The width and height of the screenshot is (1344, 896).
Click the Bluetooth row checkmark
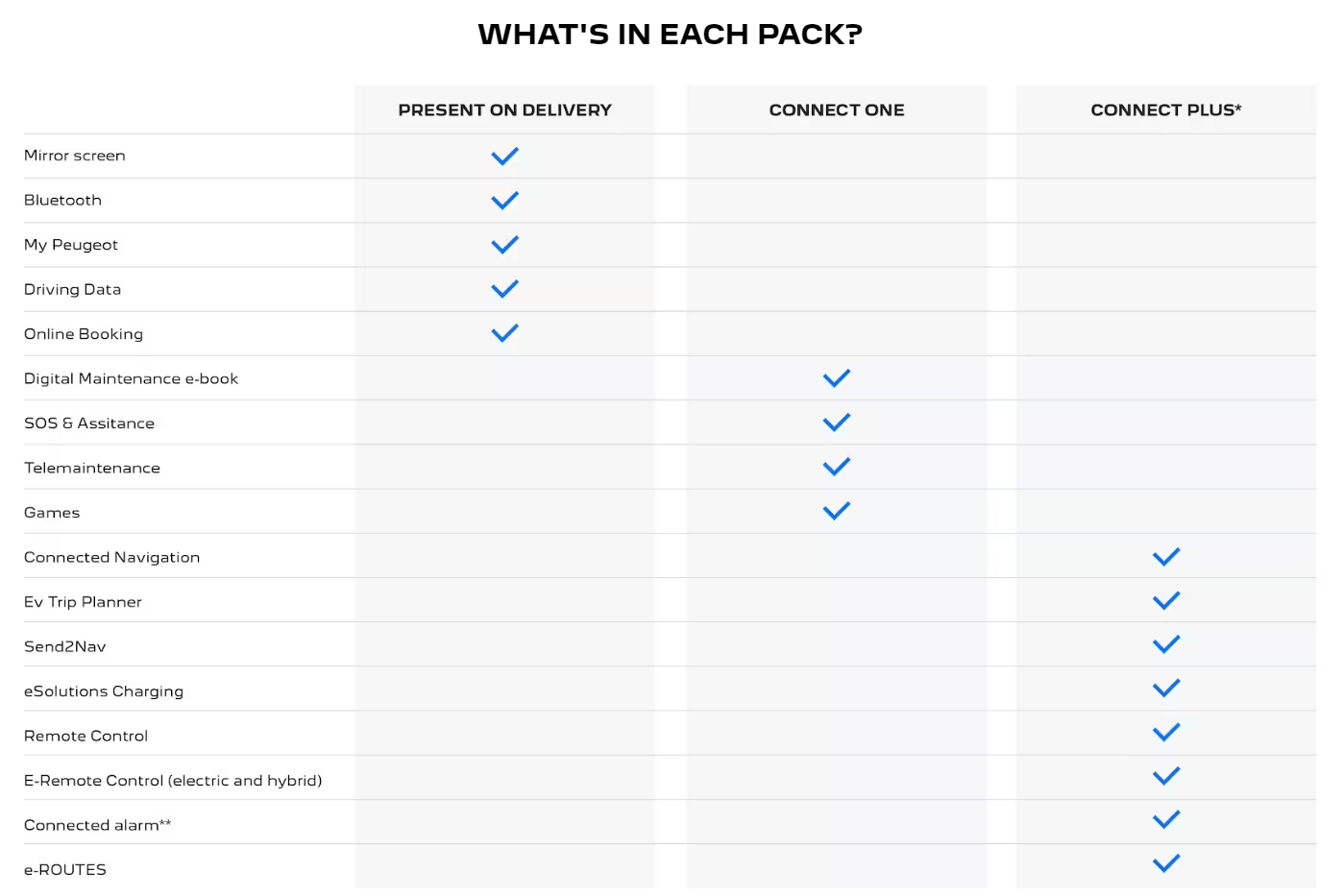pos(504,201)
